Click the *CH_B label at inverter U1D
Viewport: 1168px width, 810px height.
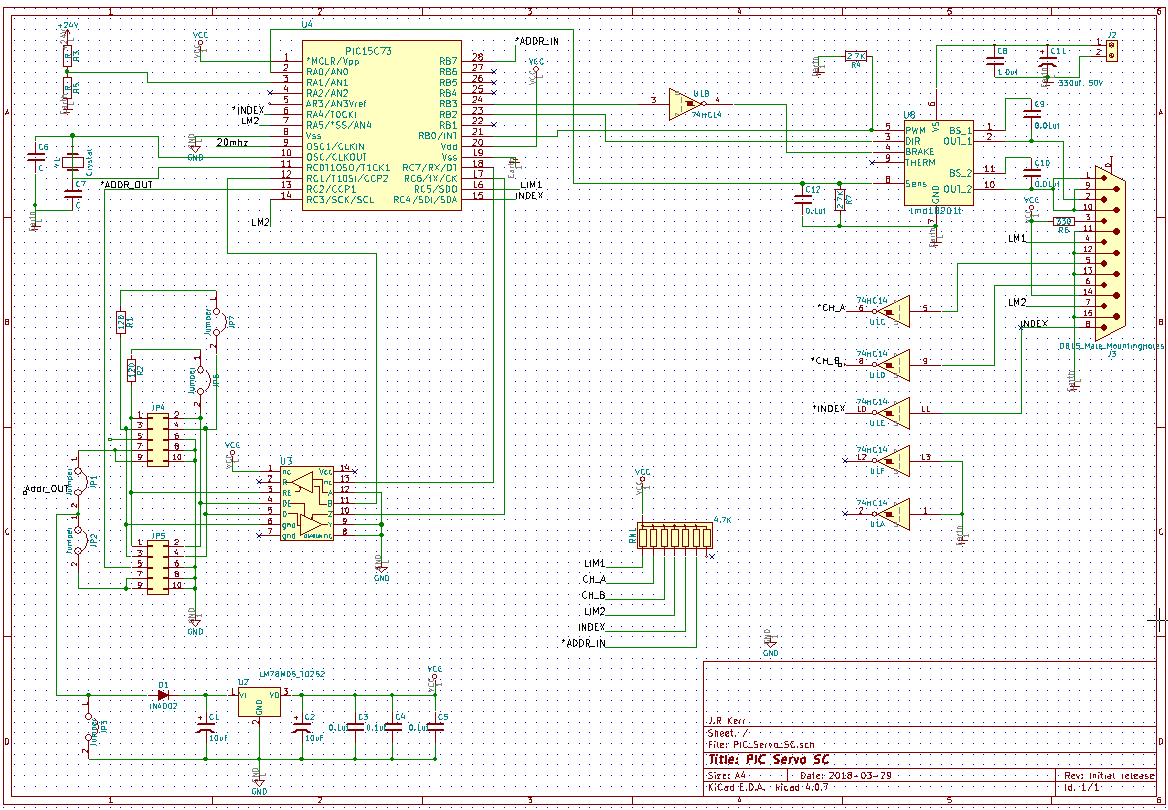tap(827, 361)
